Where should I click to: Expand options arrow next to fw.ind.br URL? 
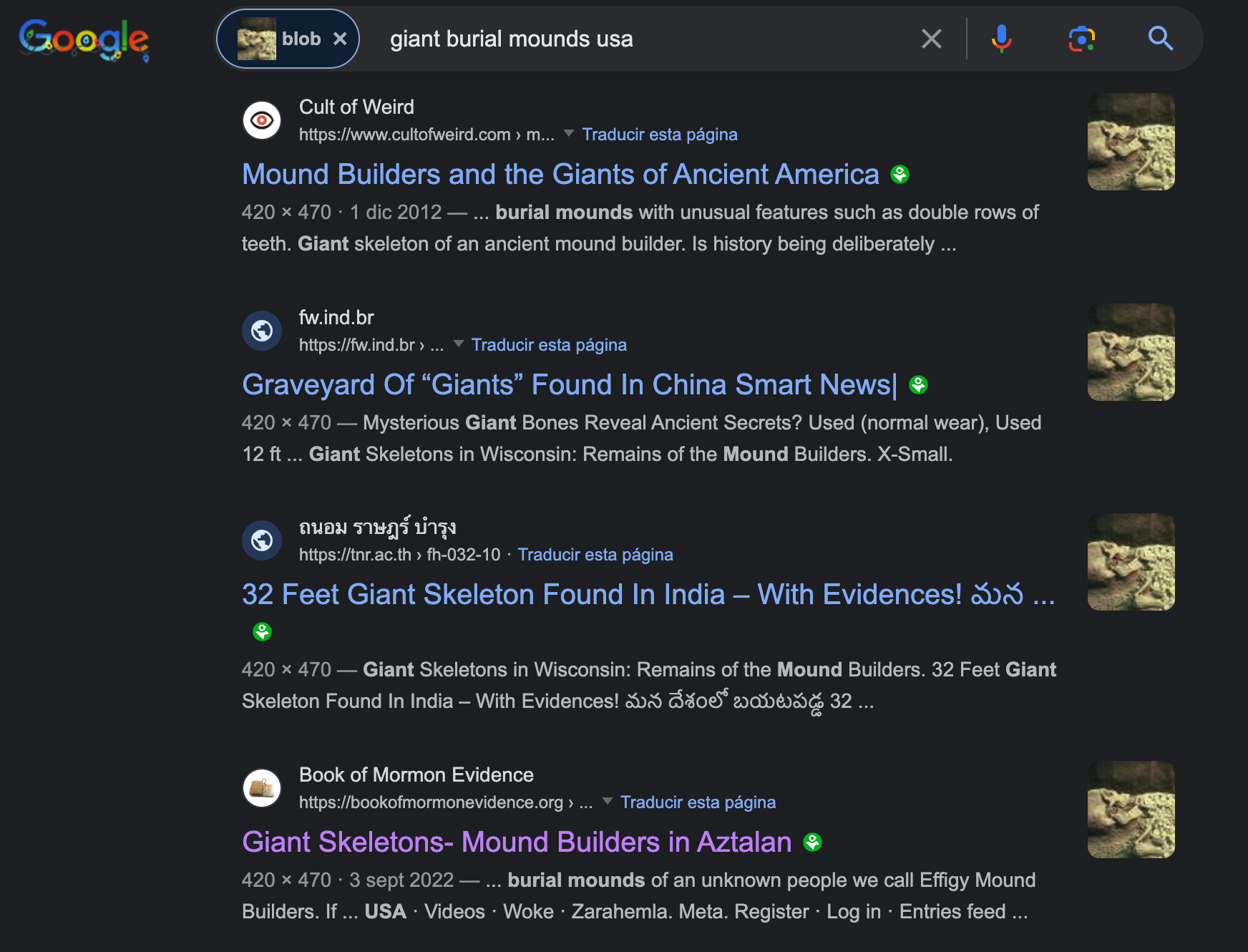click(x=459, y=344)
